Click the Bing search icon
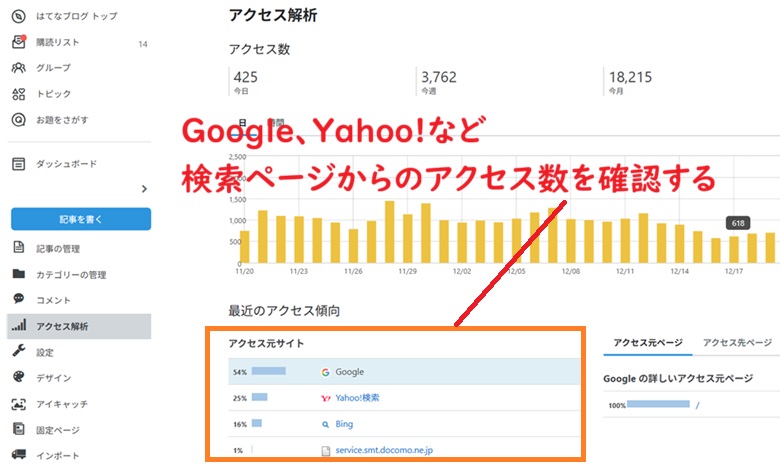This screenshot has width=780, height=468. [x=325, y=424]
